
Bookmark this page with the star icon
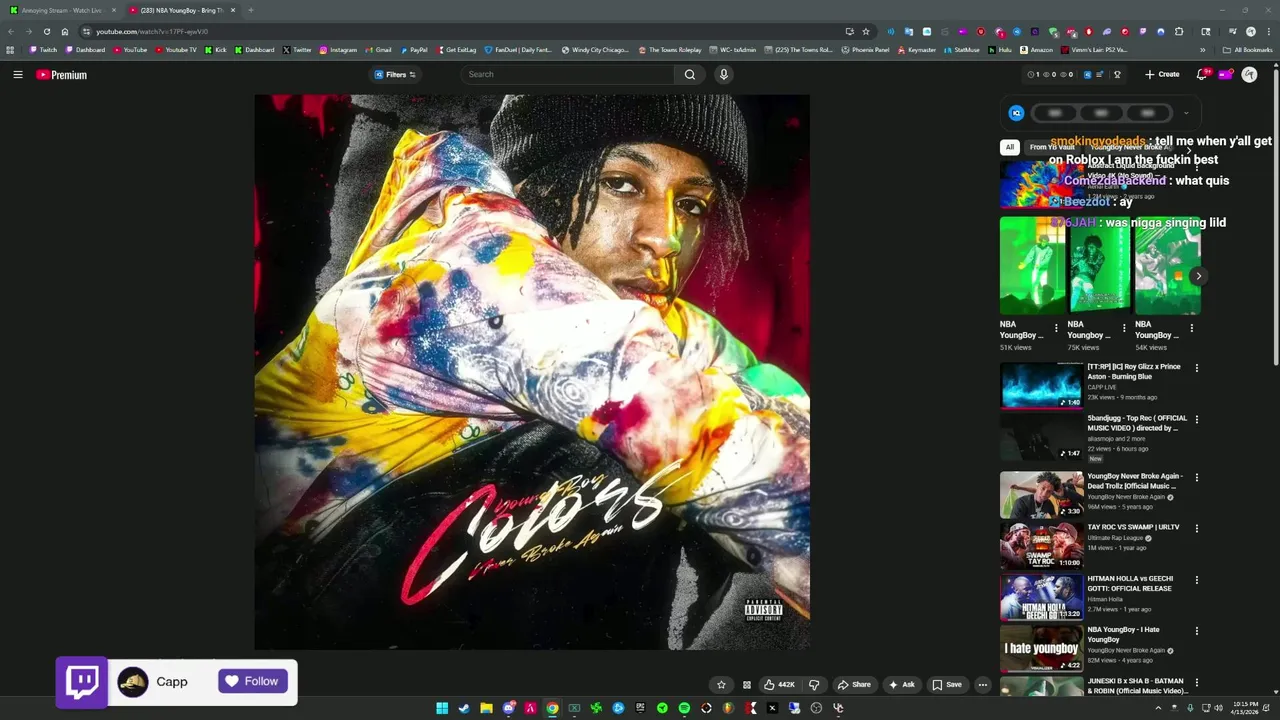(x=866, y=31)
